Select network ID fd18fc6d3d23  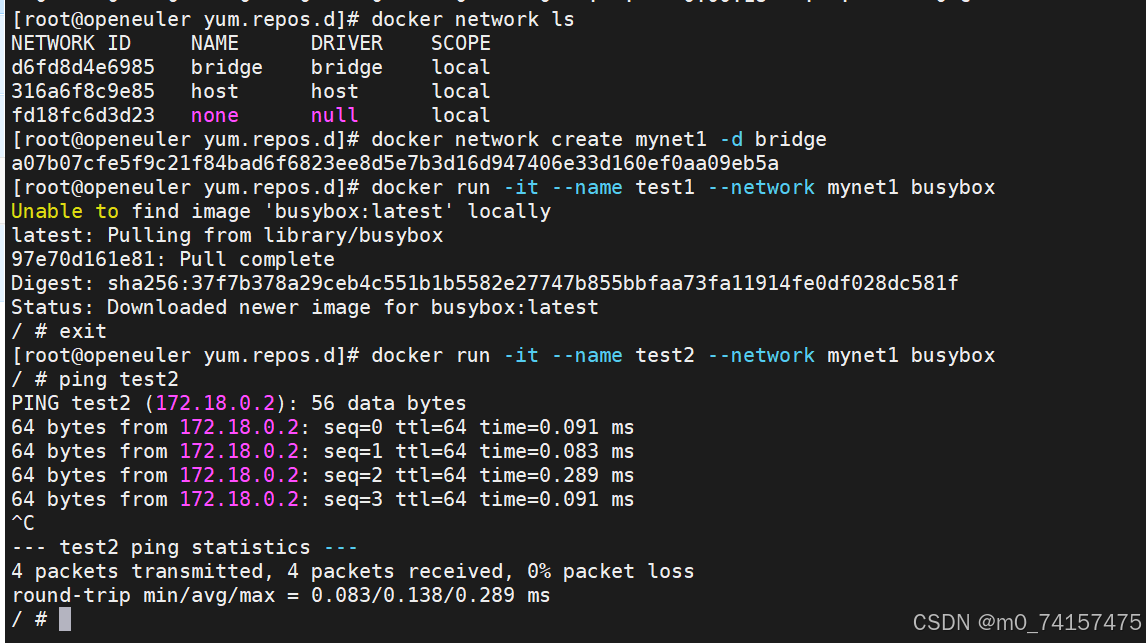[83, 115]
